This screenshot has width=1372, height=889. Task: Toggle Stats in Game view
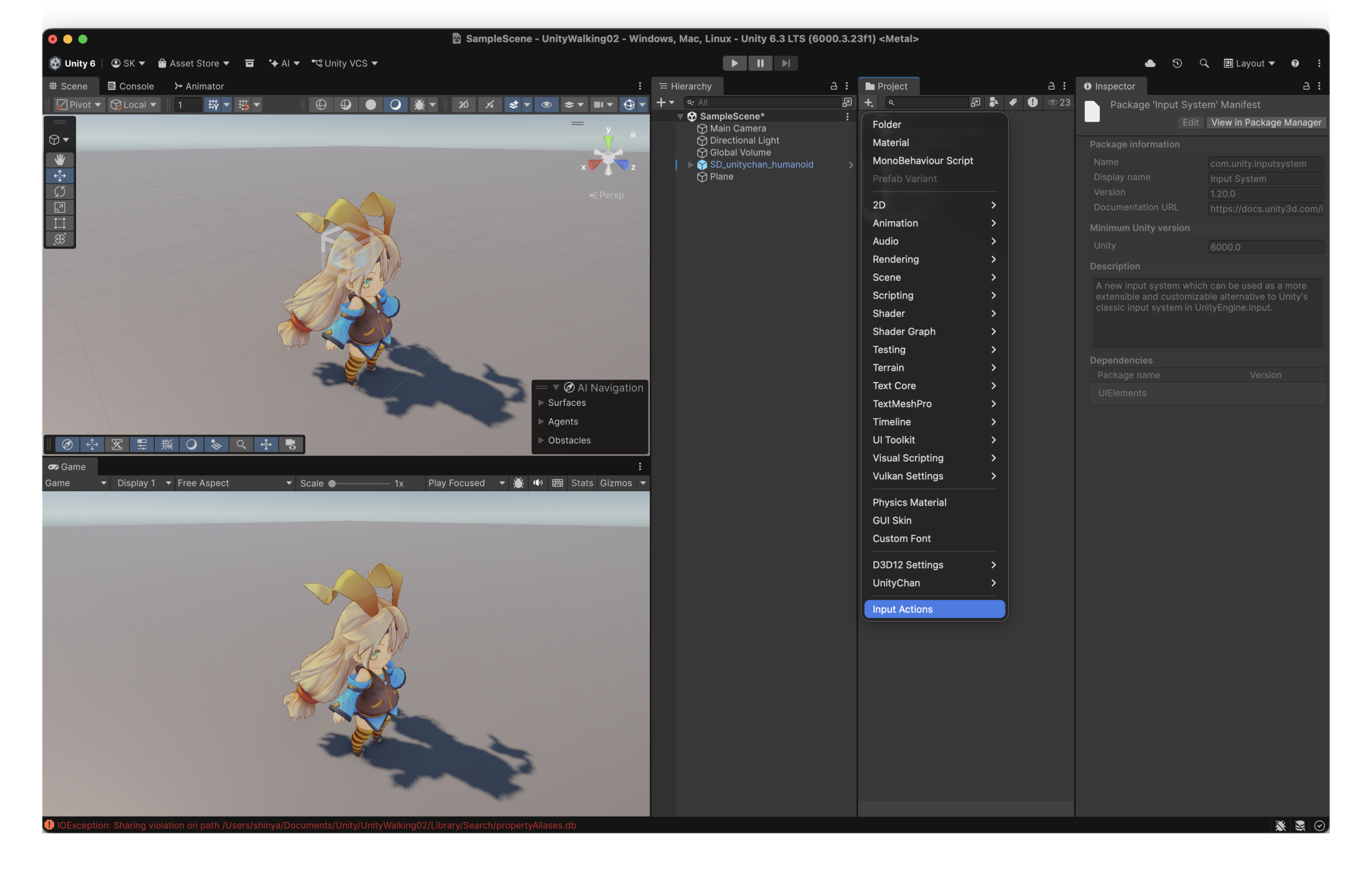click(581, 483)
